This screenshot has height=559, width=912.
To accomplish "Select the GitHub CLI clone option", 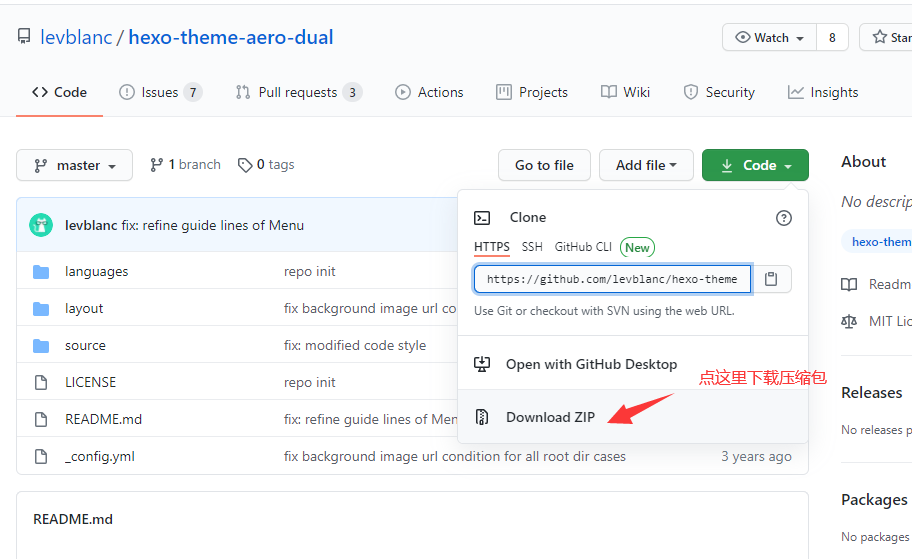I will pyautogui.click(x=583, y=247).
